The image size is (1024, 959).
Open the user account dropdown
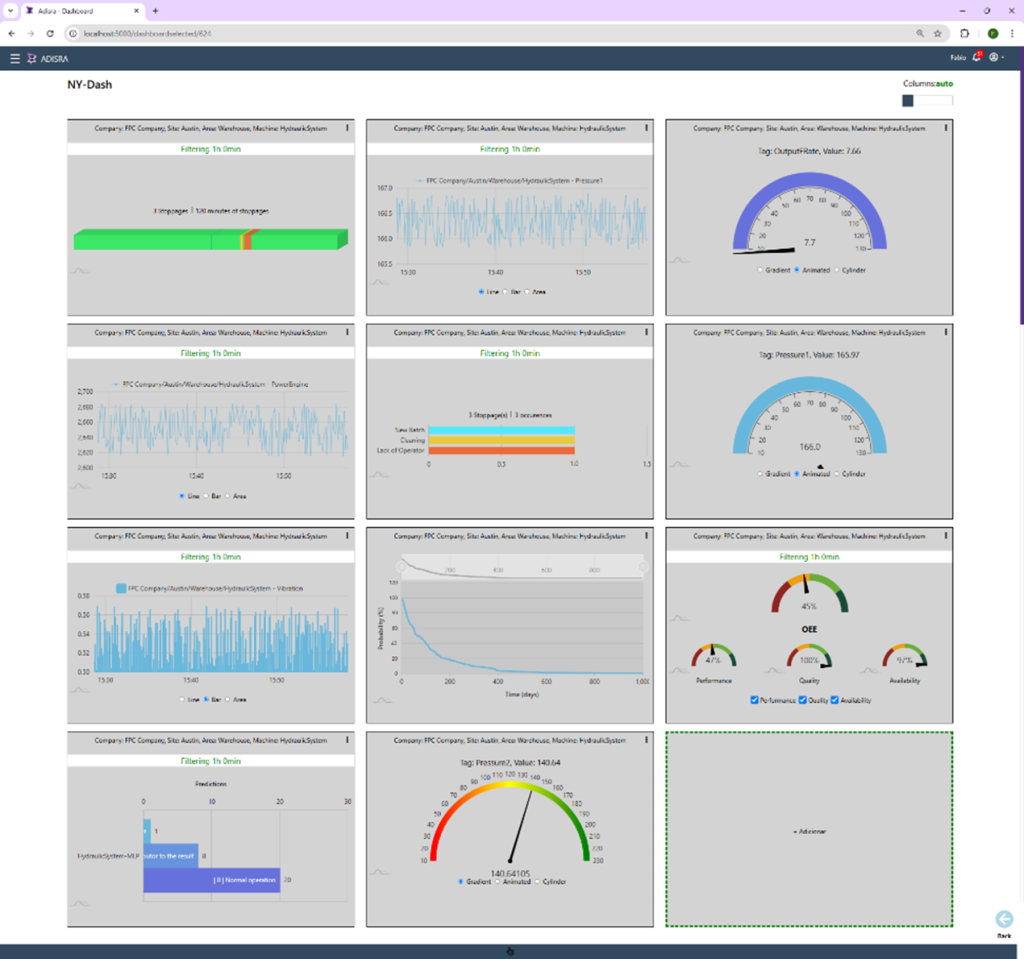[x=996, y=58]
